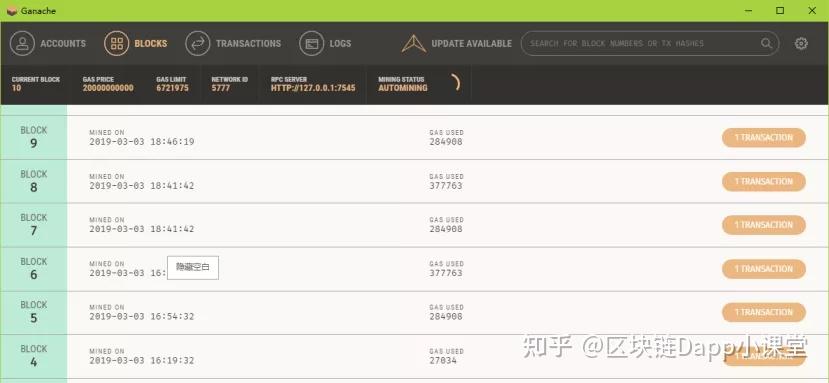Select the Block 5 number cell

pos(34,313)
